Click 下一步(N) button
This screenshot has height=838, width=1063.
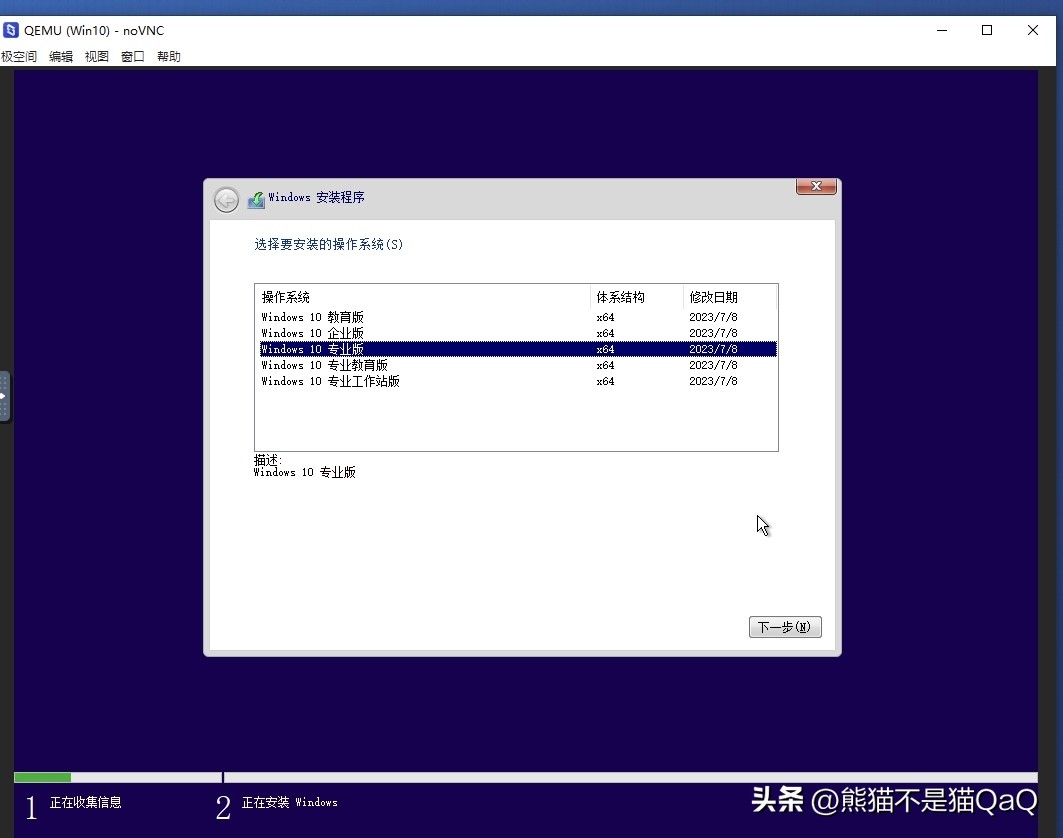[x=785, y=627]
